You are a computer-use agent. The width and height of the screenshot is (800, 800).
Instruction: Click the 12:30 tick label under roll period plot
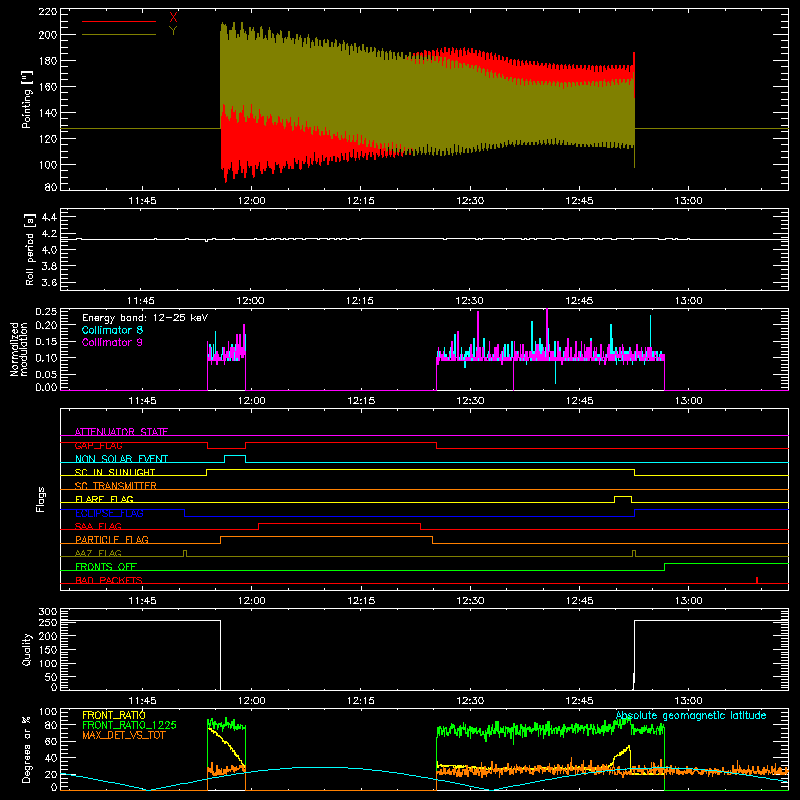(x=469, y=301)
